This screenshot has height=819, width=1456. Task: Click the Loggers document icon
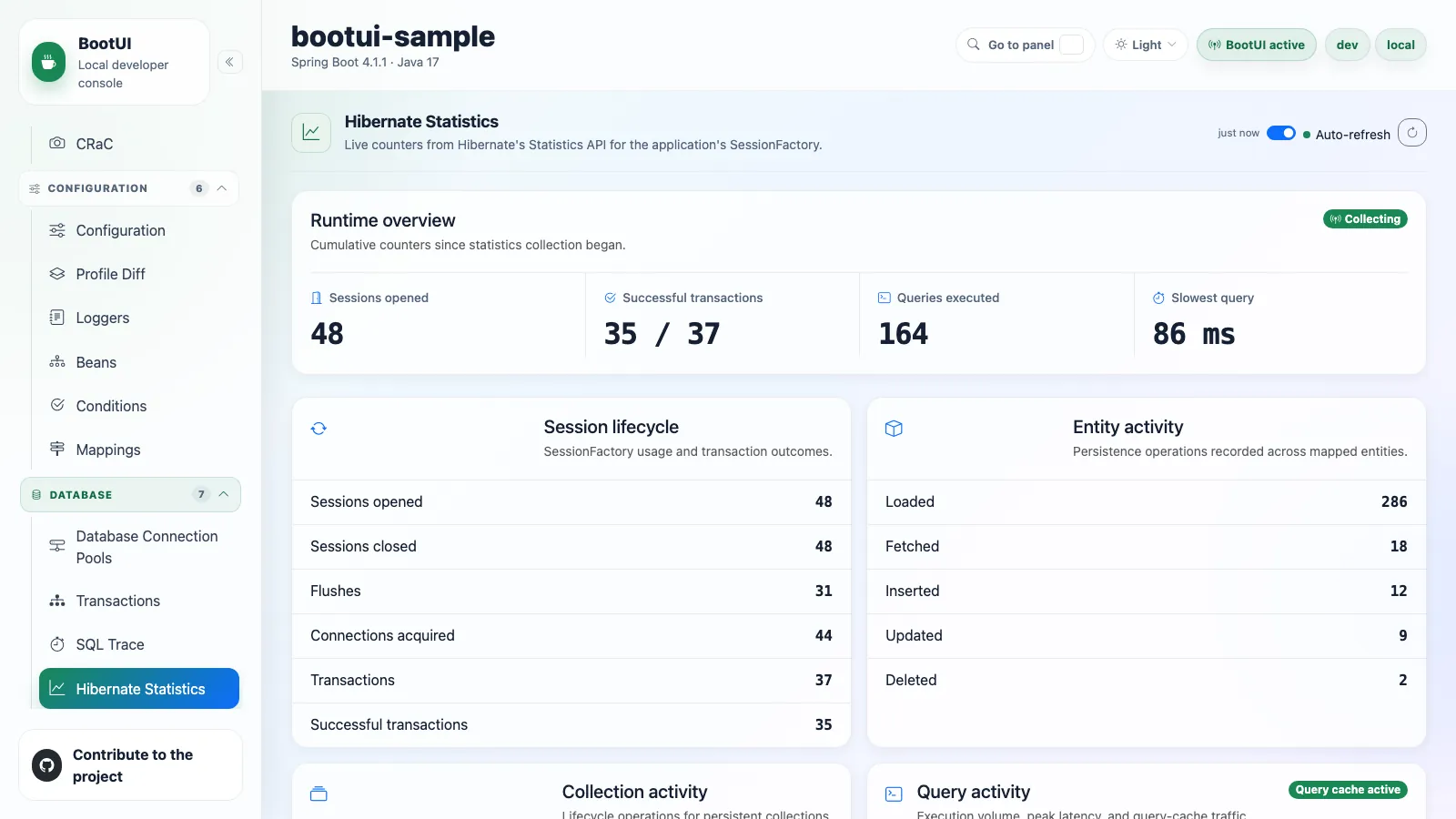click(x=57, y=318)
